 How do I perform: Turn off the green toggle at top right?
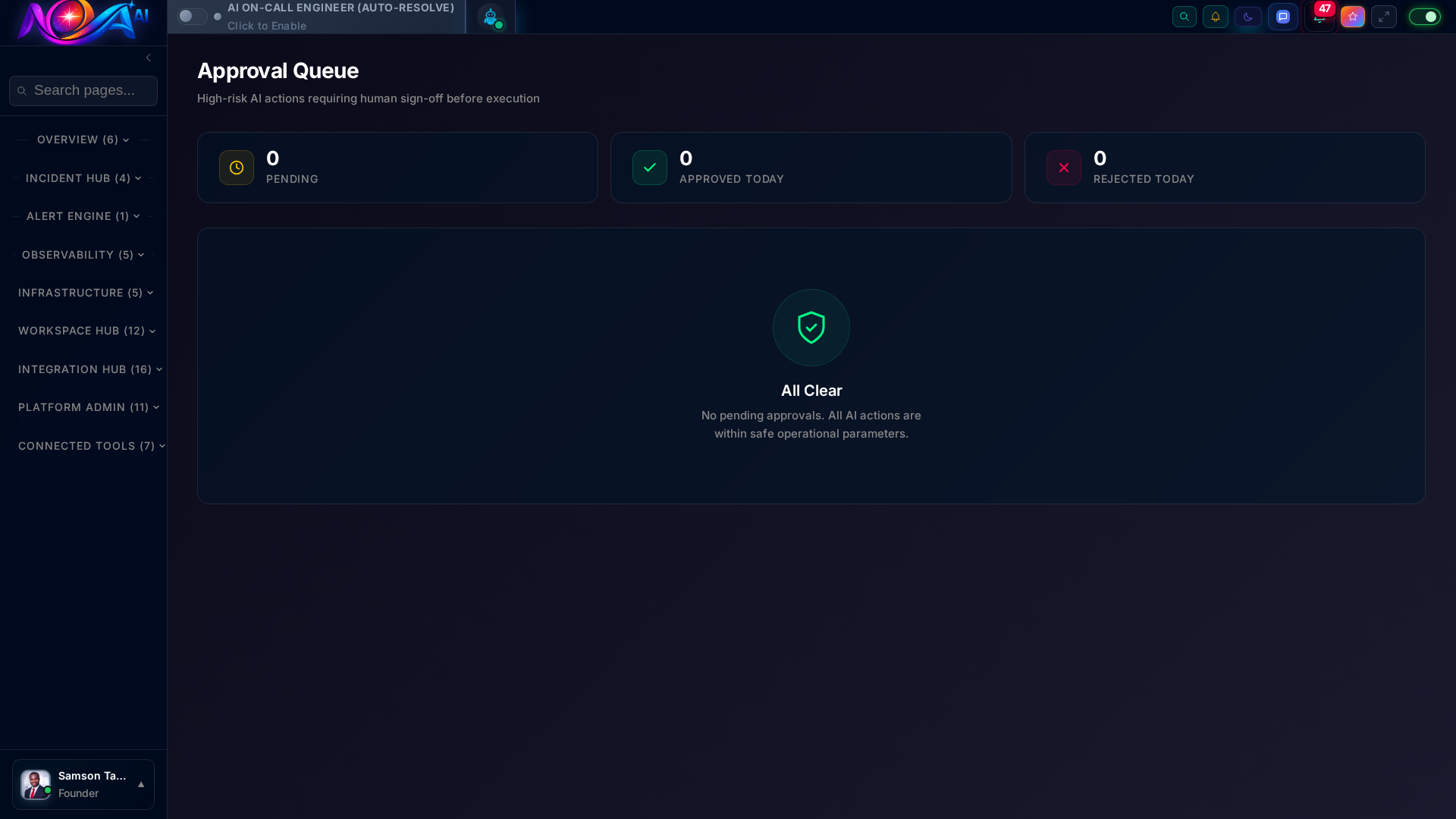tap(1425, 16)
